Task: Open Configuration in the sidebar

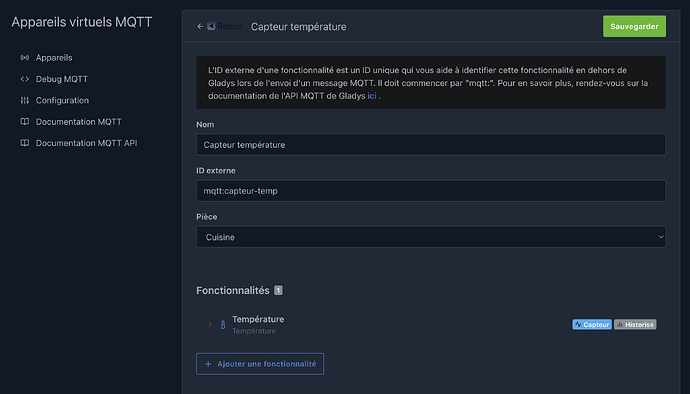Action: (x=62, y=100)
